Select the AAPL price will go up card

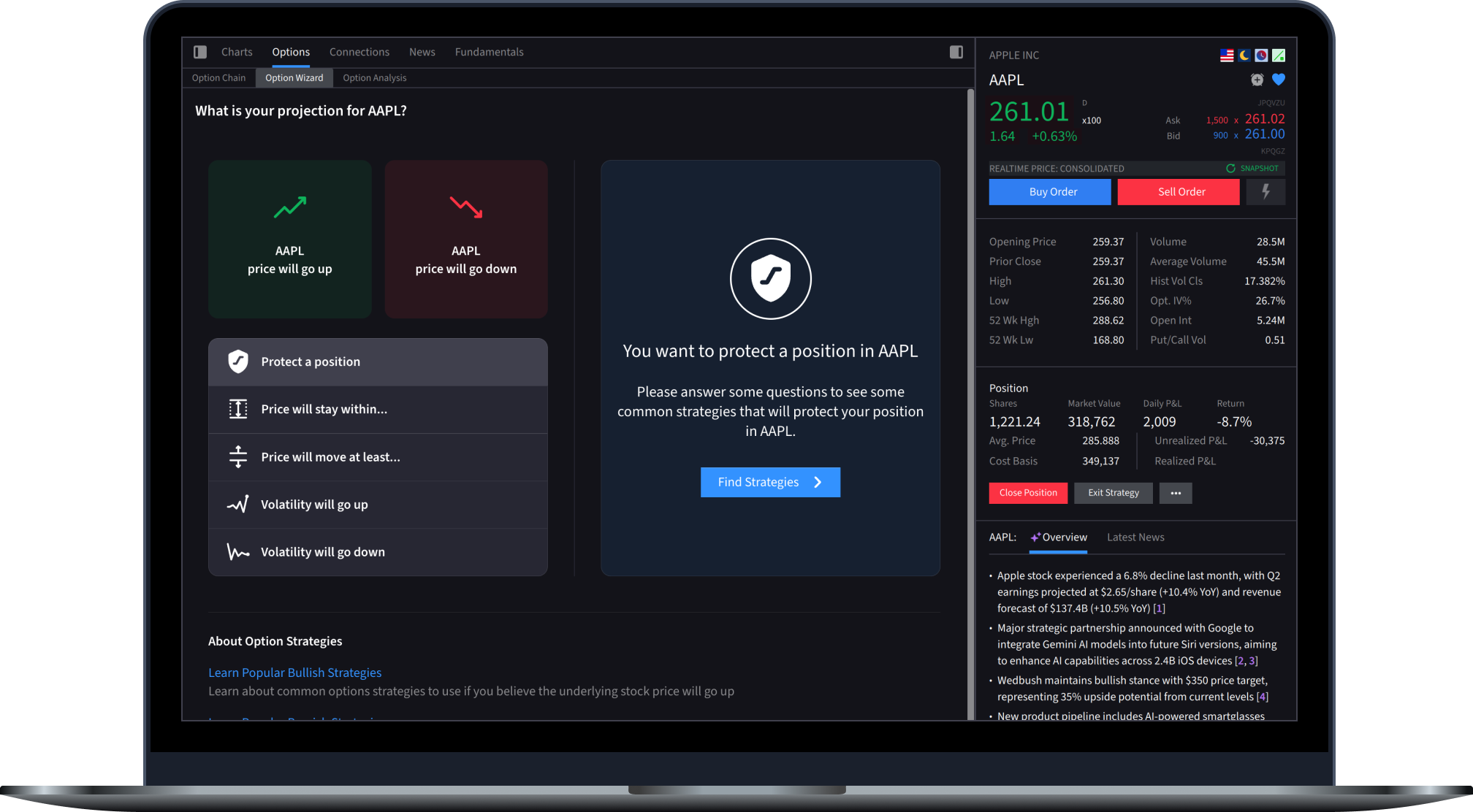(289, 239)
